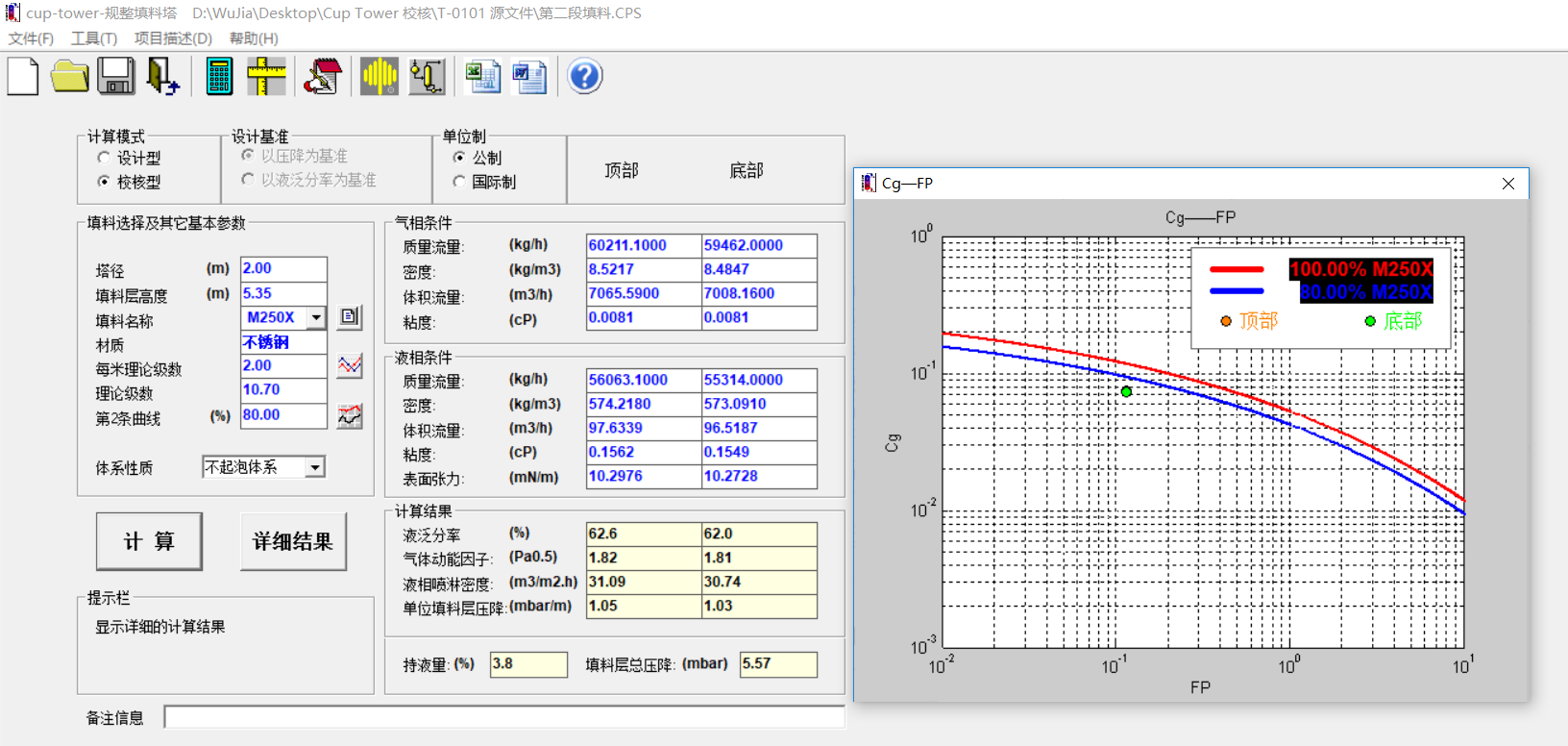Viewport: 1568px width, 746px height.
Task: Click 液泛分率 top result 62.6
Action: [644, 534]
